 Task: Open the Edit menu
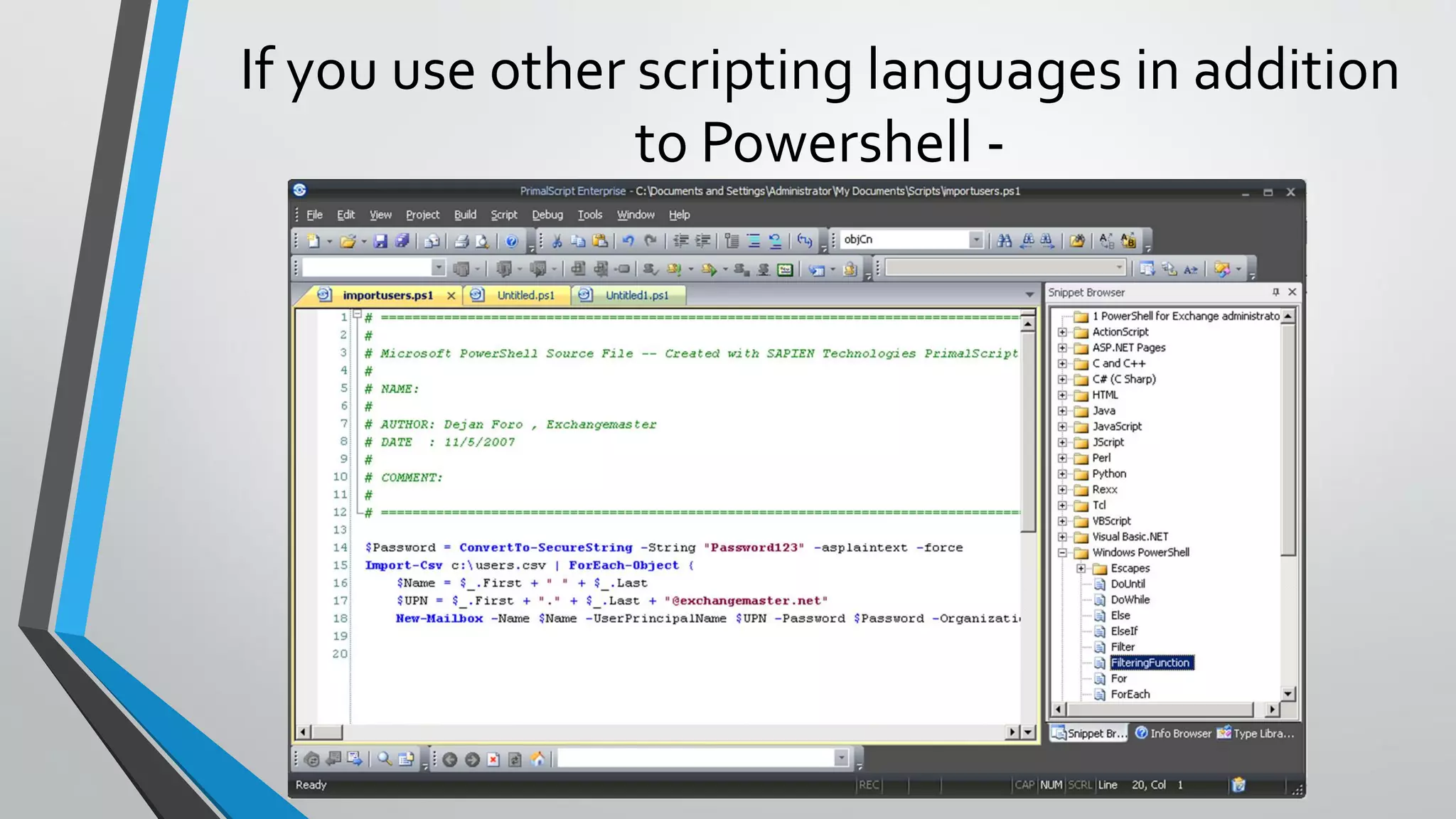(346, 215)
